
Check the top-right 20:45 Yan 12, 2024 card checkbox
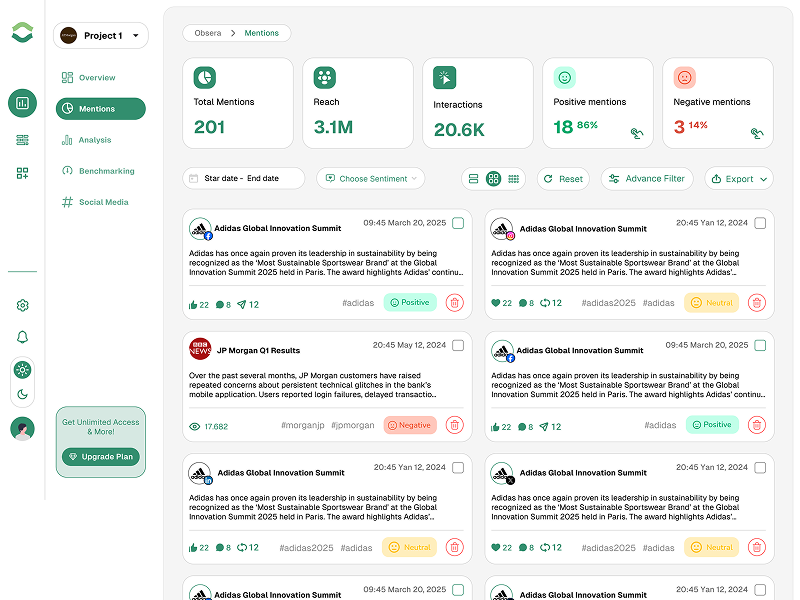pos(760,223)
